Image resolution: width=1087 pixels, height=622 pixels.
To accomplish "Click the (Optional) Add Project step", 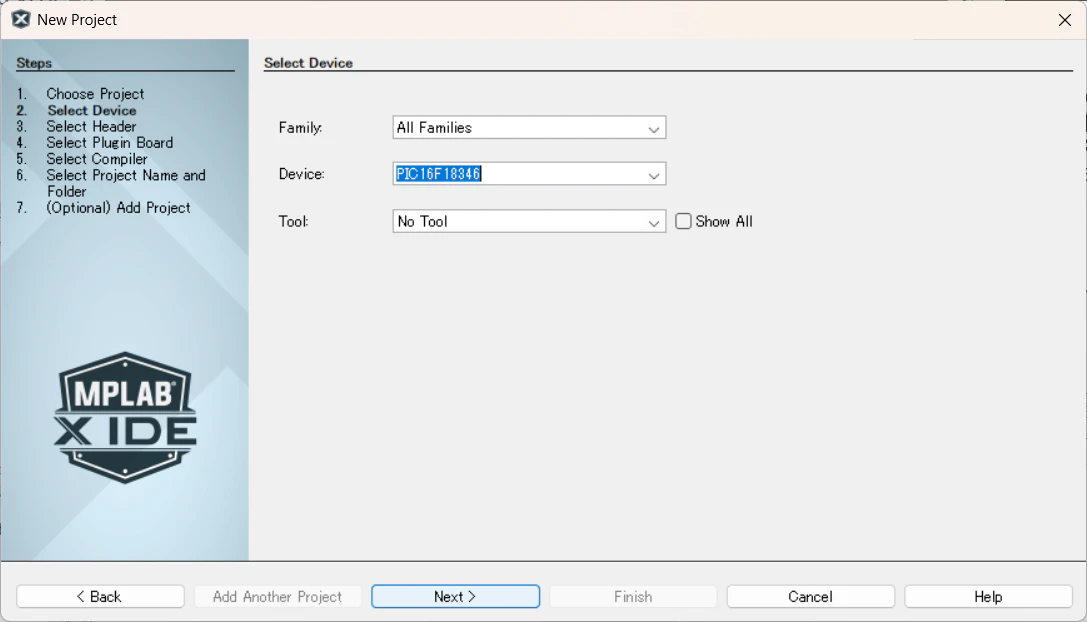I will pyautogui.click(x=118, y=207).
